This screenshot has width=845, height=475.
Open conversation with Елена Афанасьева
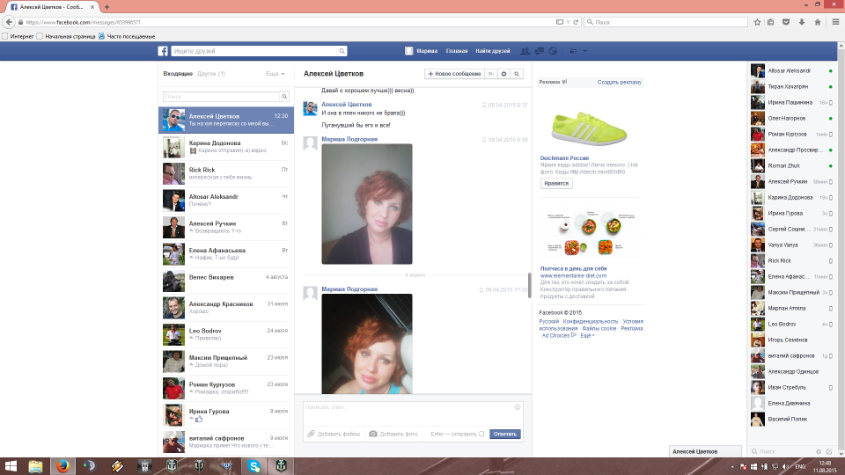click(x=226, y=254)
